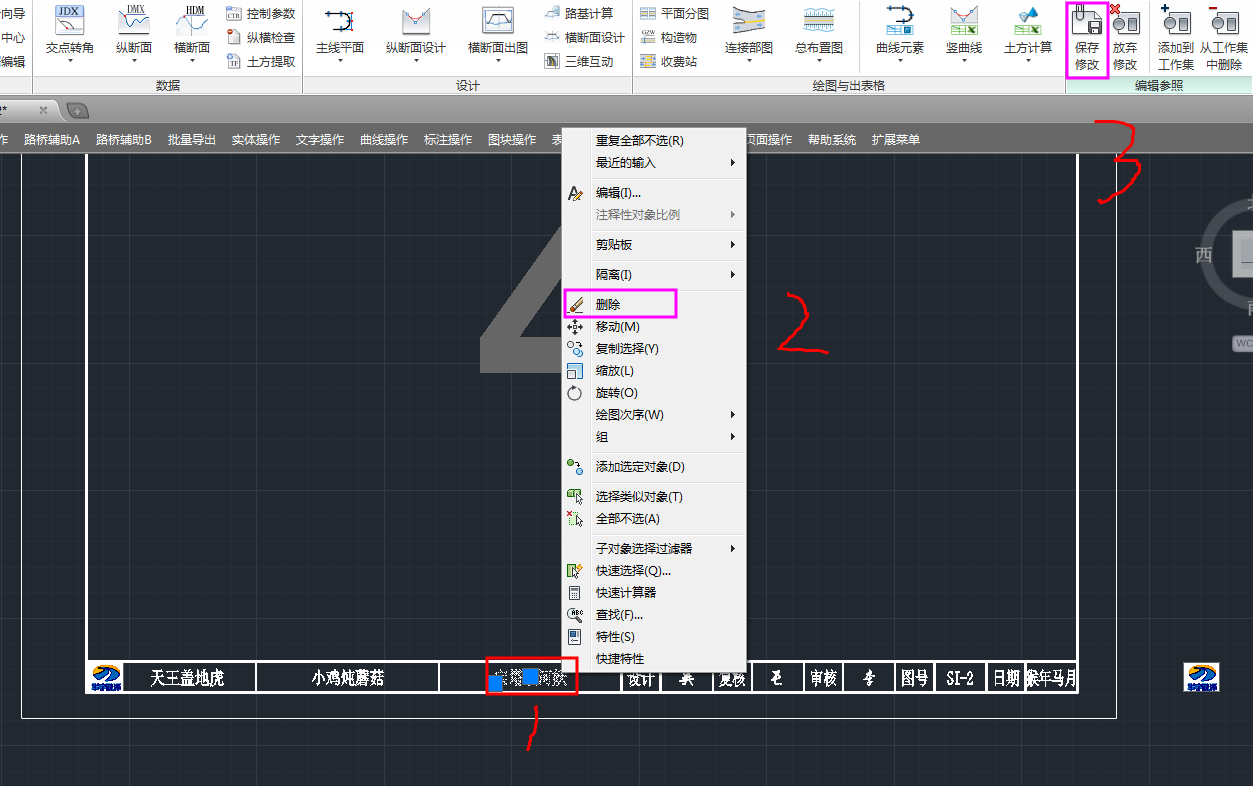Screen dimensions: 1253x786
Task: Expand the 竖曲线 dropdown
Action: [964, 61]
